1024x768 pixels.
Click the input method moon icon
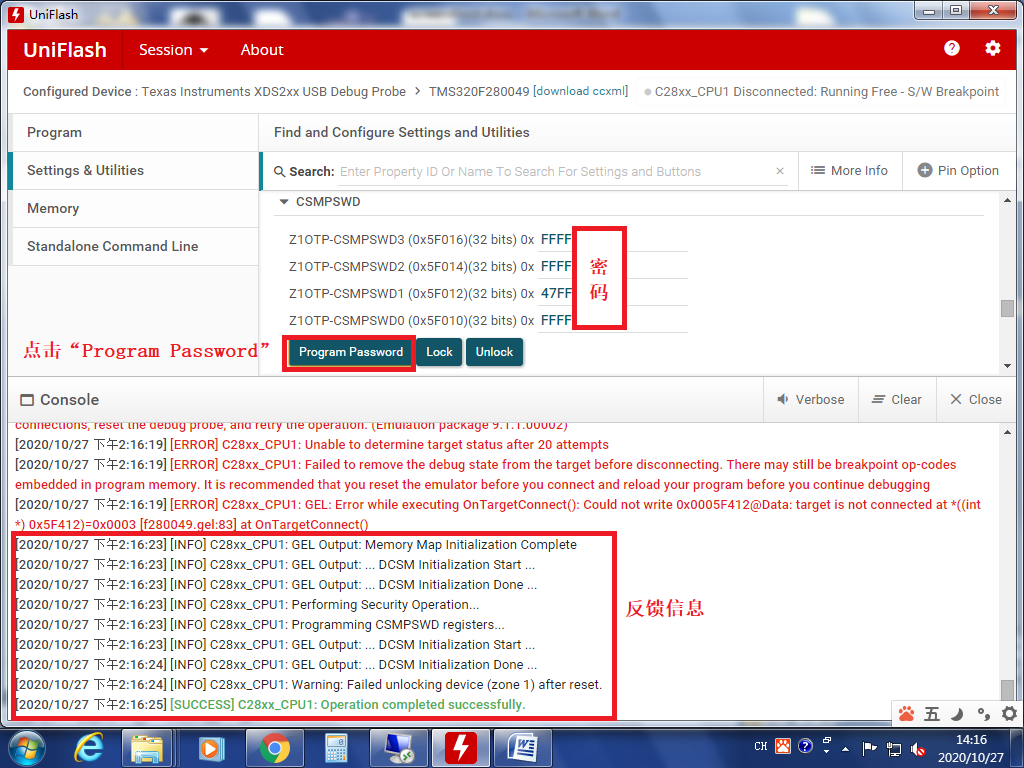[x=957, y=714]
